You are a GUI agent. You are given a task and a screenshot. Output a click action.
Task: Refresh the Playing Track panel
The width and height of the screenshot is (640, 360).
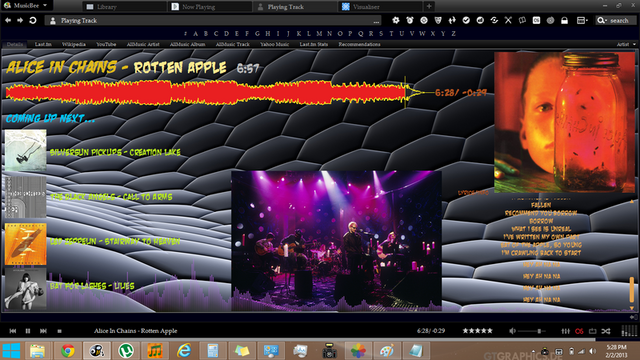pos(33,20)
